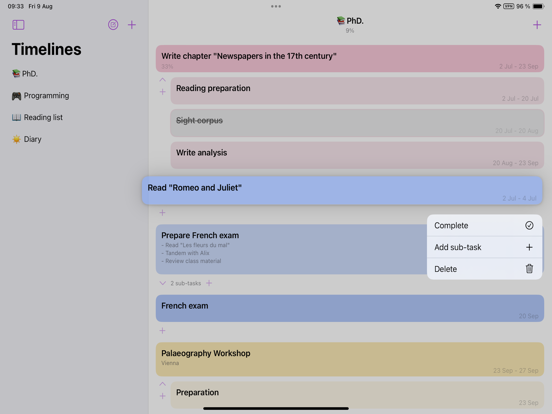Click the plus icon beside Add sub-task
This screenshot has width=552, height=414.
click(529, 247)
